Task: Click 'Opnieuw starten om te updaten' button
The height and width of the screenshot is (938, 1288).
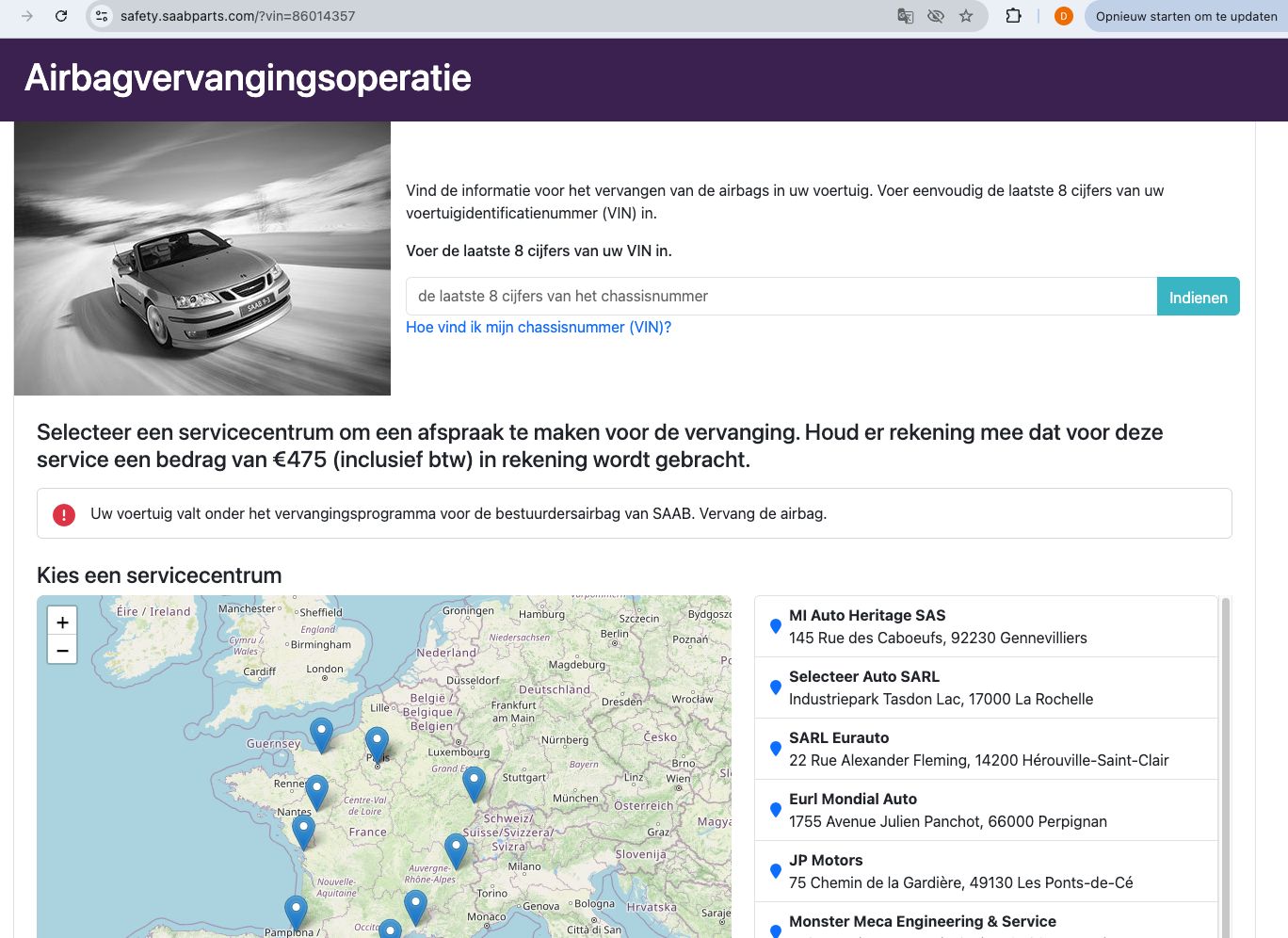Action: click(1186, 16)
